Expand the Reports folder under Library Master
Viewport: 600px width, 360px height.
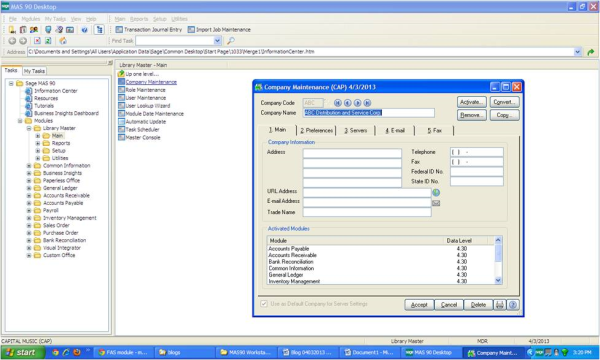coord(38,143)
